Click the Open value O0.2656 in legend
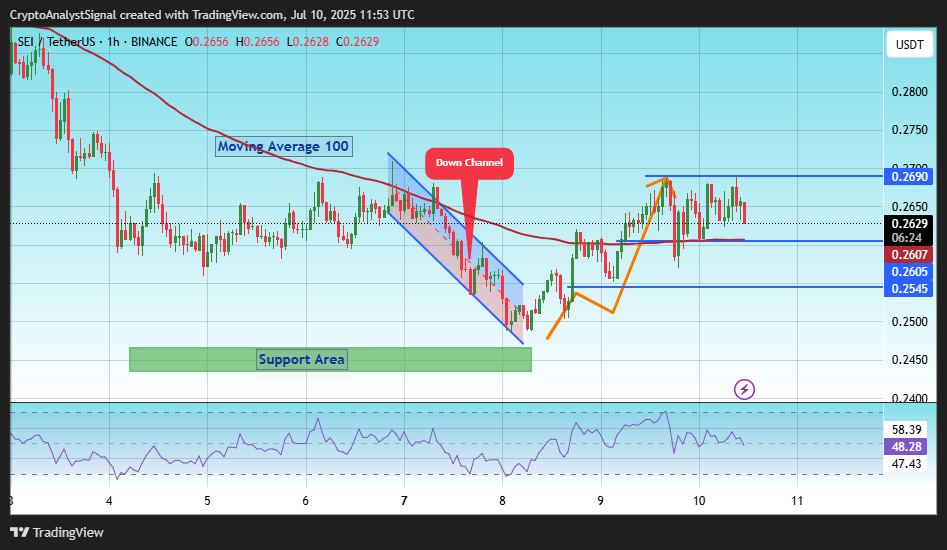 click(x=207, y=42)
